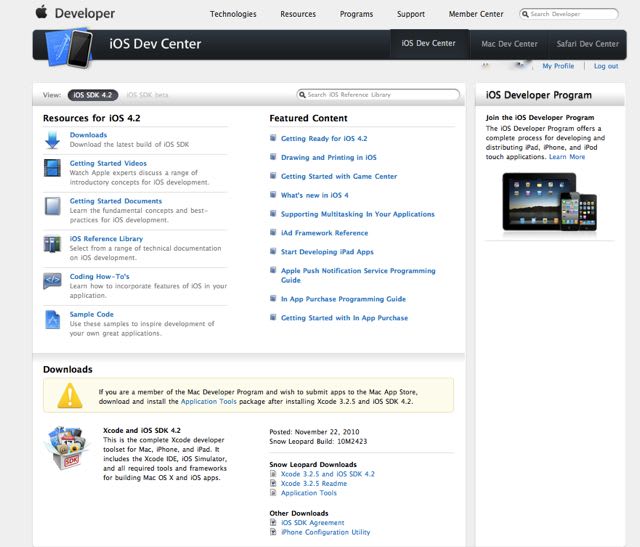The height and width of the screenshot is (547, 640).
Task: Click the Log out link
Action: point(606,66)
